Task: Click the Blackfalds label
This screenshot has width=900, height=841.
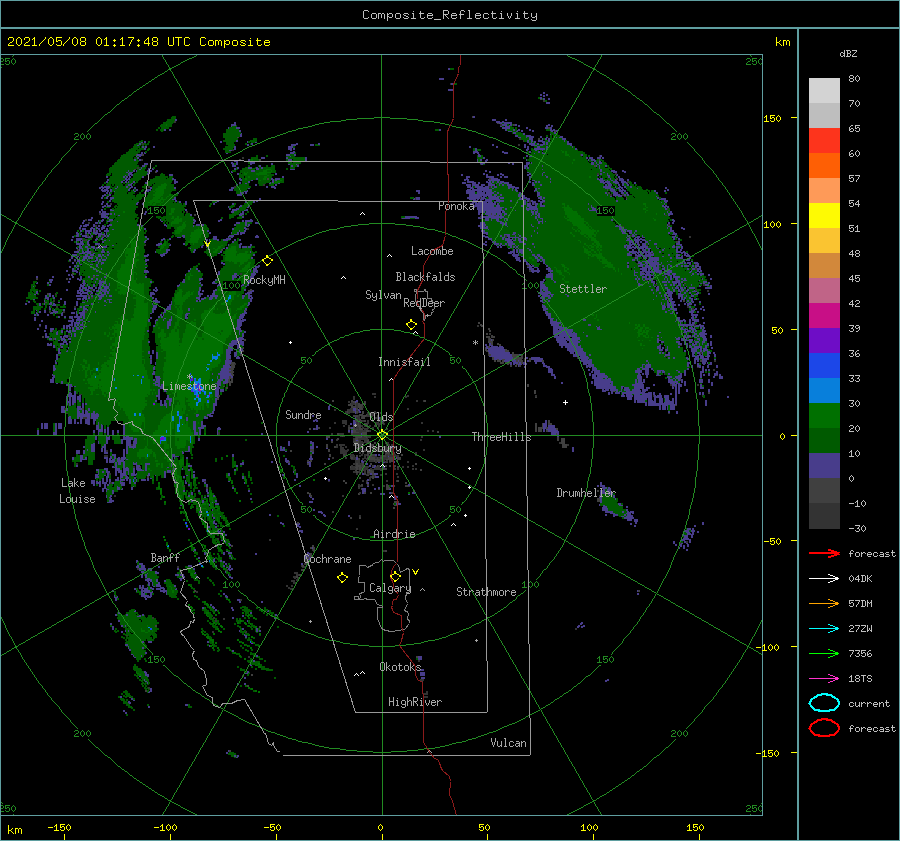Action: click(425, 277)
